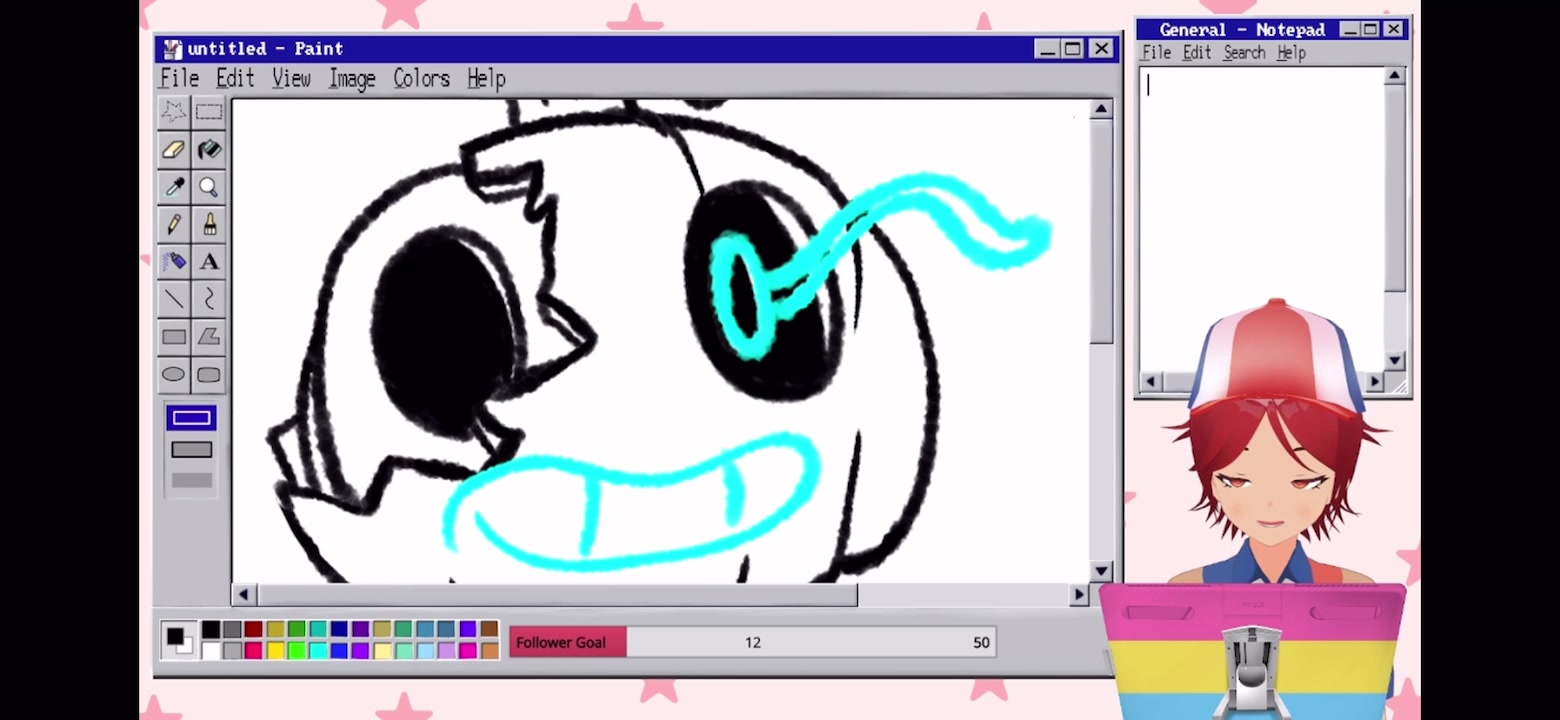Open Notepad's Search menu
The height and width of the screenshot is (720, 1560).
1244,53
